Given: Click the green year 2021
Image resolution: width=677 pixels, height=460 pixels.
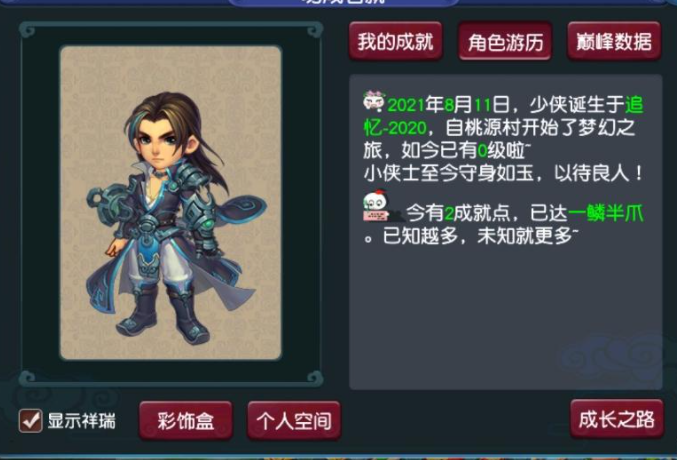Looking at the screenshot, I should pos(406,105).
